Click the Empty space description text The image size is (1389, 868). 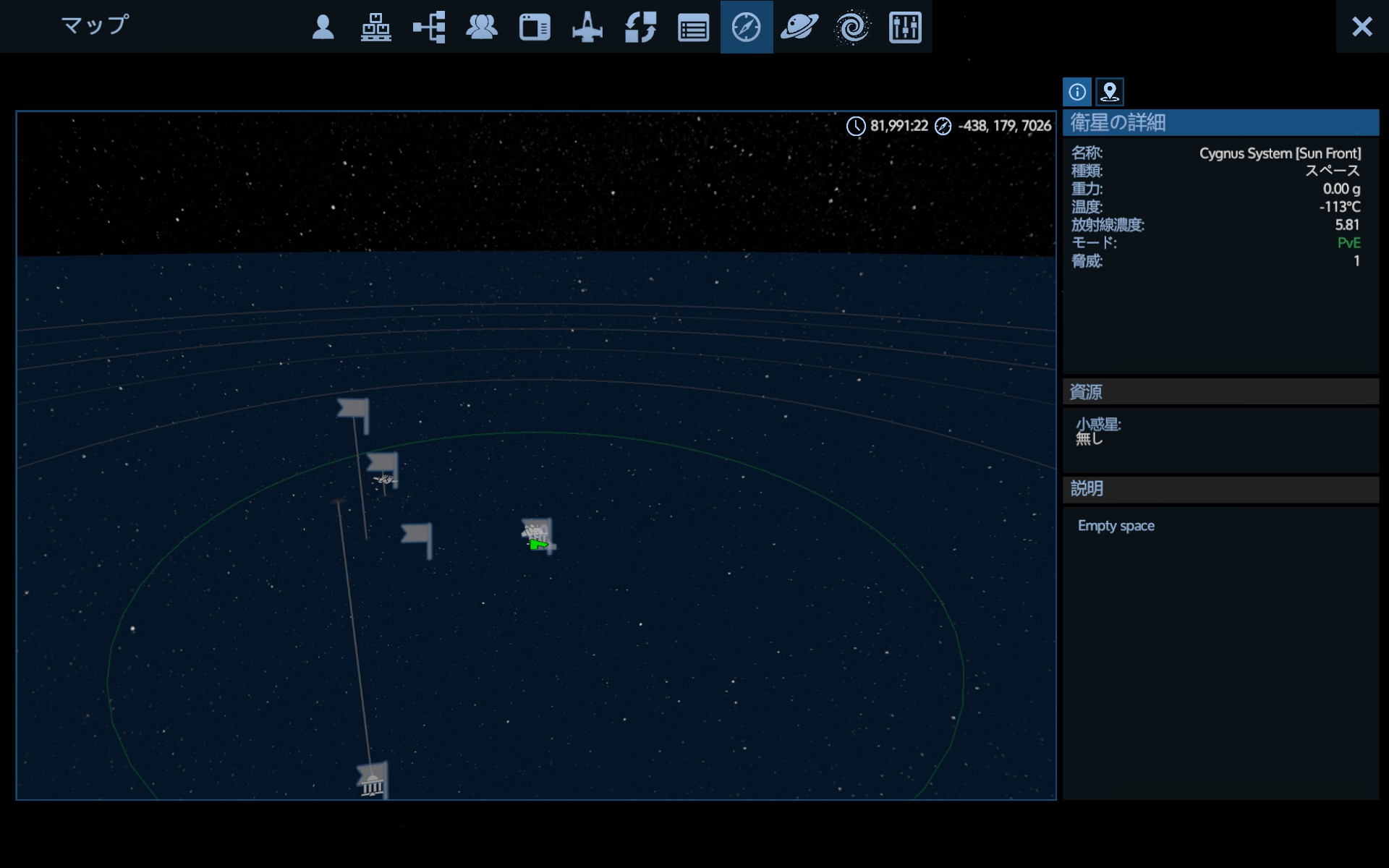click(x=1116, y=526)
